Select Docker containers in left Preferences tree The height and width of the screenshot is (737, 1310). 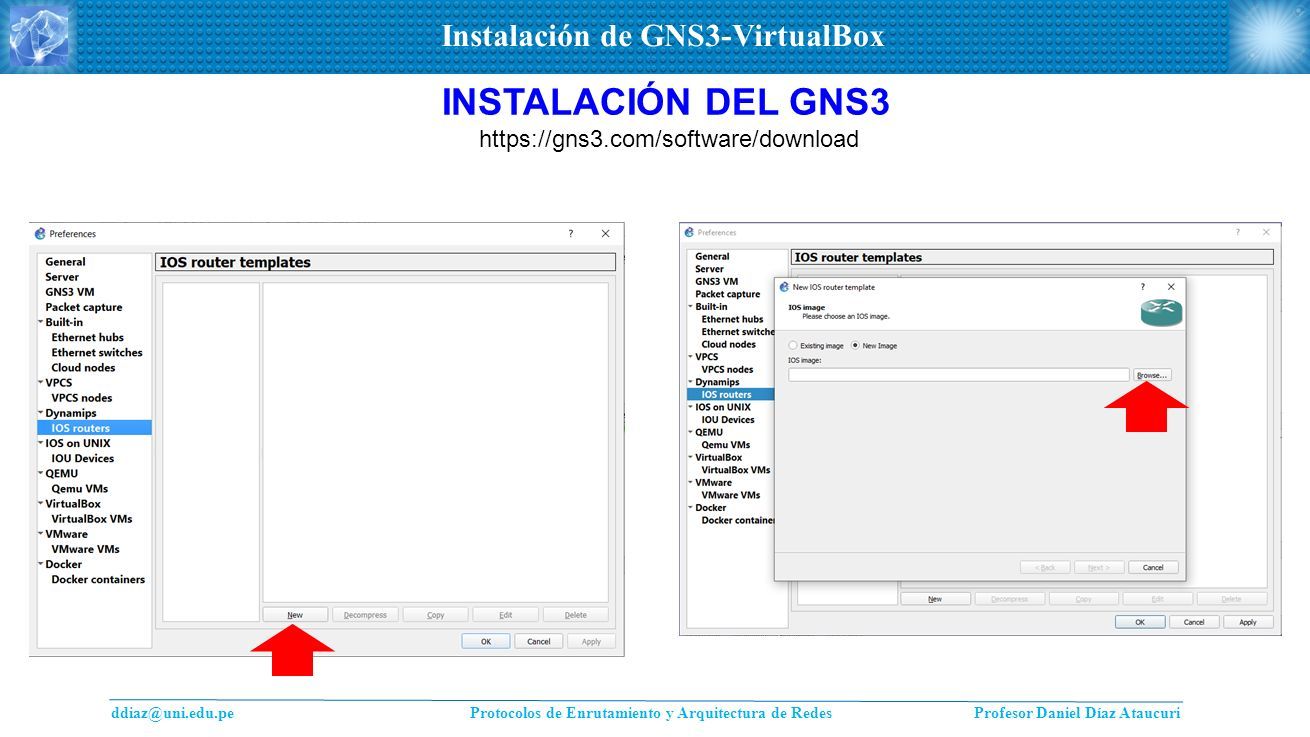pyautogui.click(x=98, y=579)
